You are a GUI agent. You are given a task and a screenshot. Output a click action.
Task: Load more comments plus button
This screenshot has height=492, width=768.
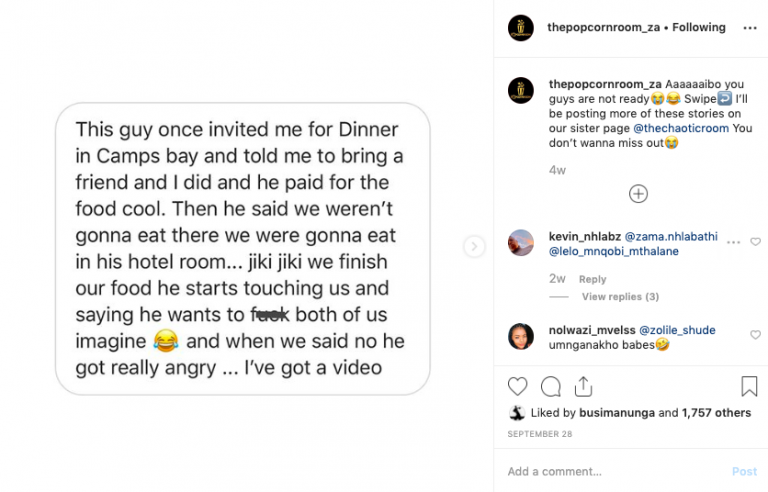(x=638, y=194)
